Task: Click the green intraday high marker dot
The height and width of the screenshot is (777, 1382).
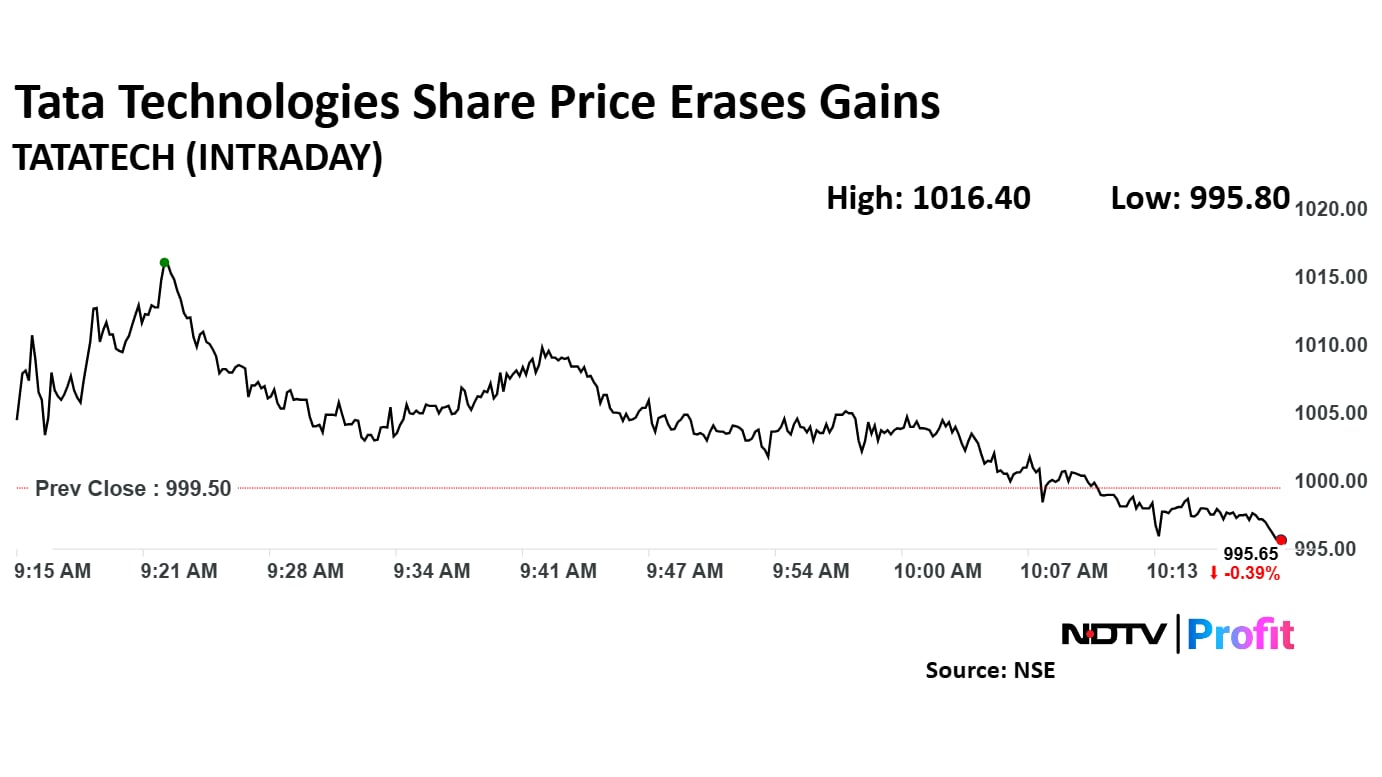Action: pos(164,263)
